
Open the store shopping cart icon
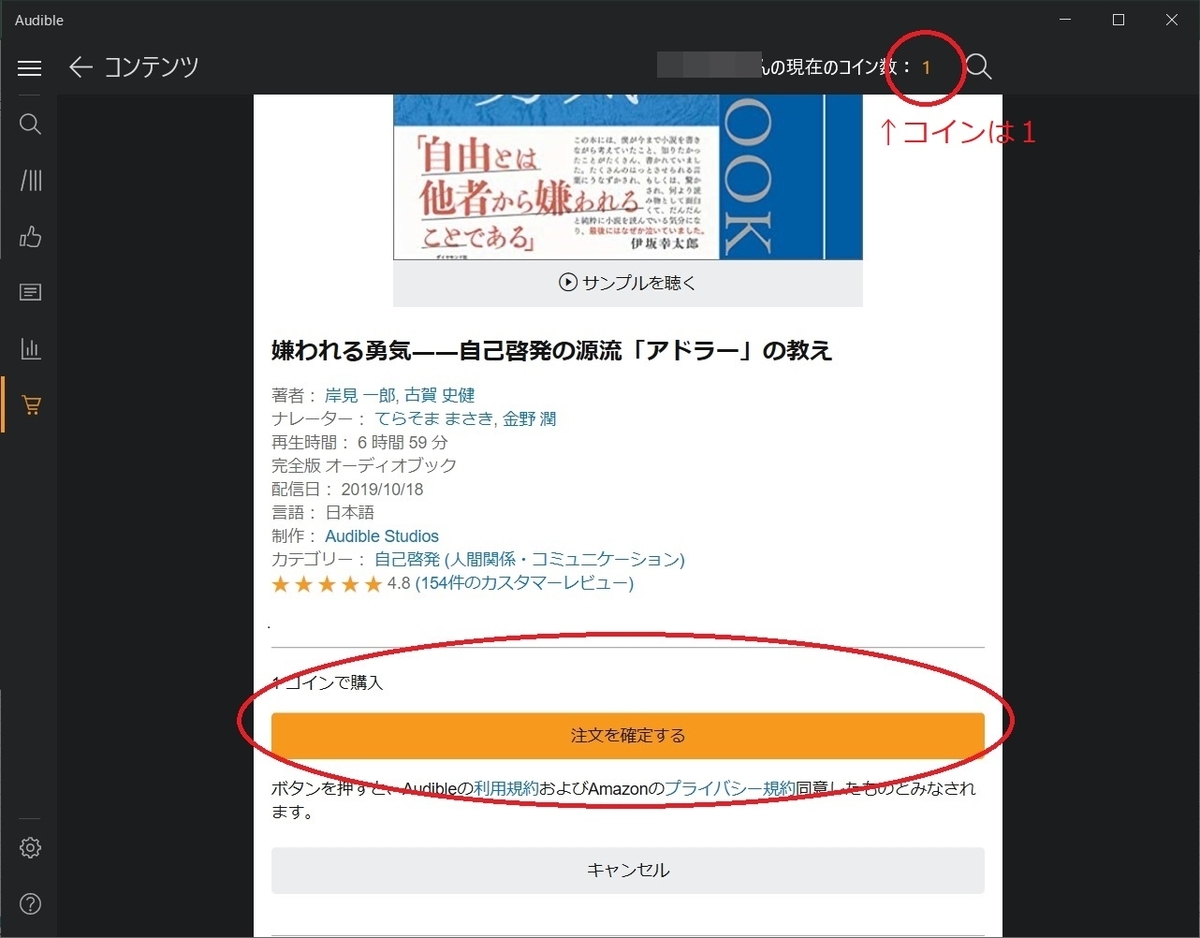30,406
